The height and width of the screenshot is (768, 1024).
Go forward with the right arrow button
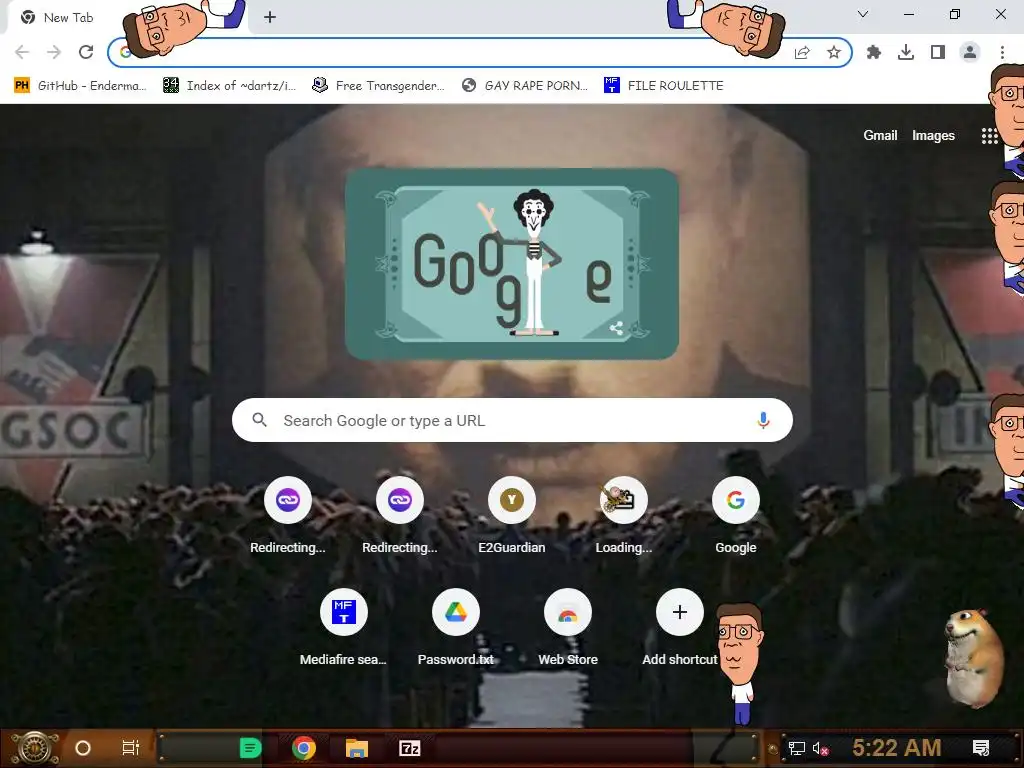54,52
